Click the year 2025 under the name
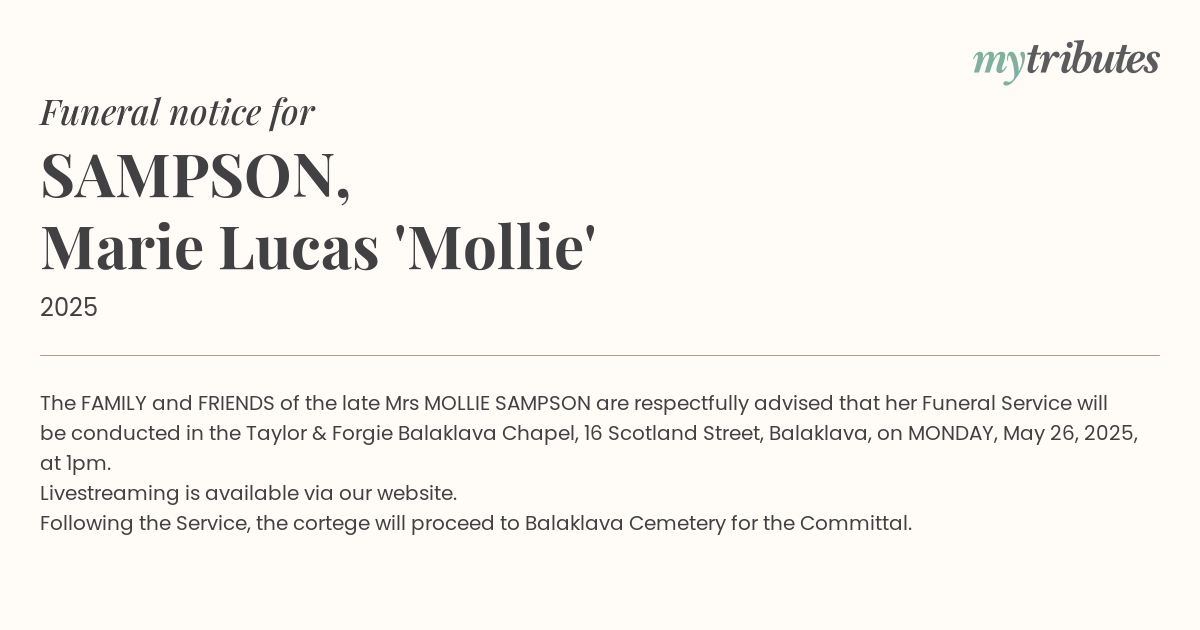 pos(69,307)
